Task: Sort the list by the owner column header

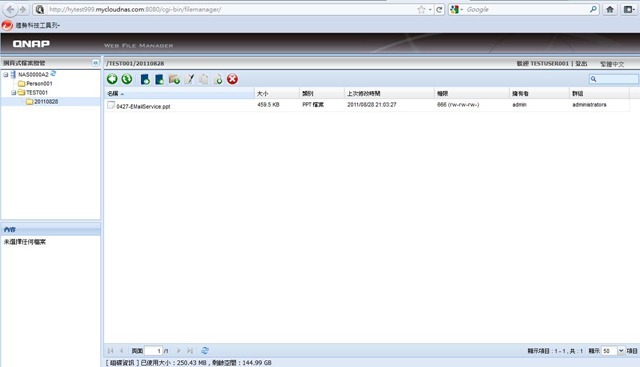Action: (539, 93)
